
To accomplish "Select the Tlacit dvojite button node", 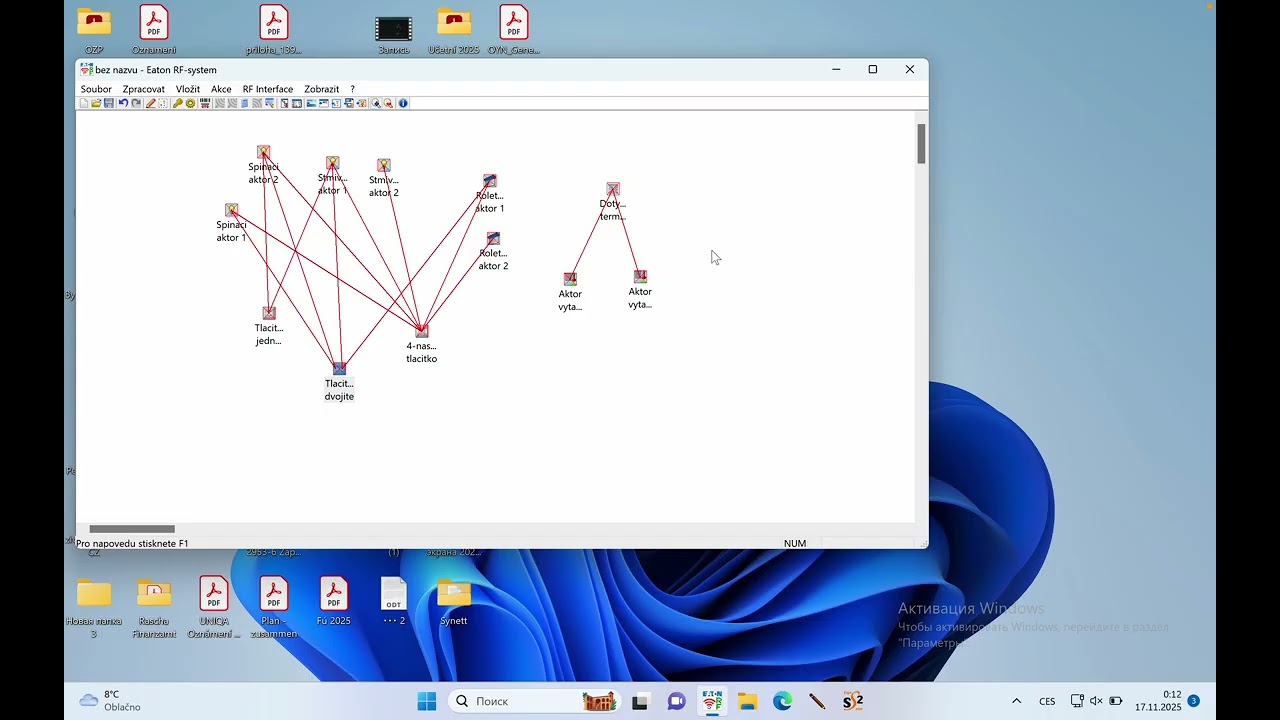I will pos(339,369).
